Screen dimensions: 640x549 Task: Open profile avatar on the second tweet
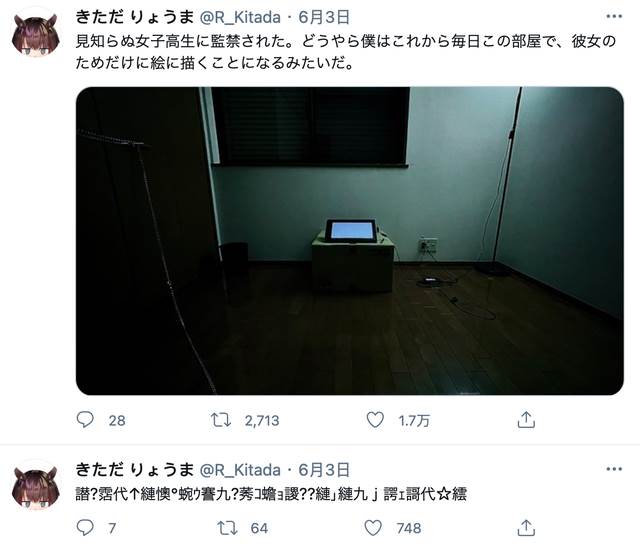coord(36,487)
